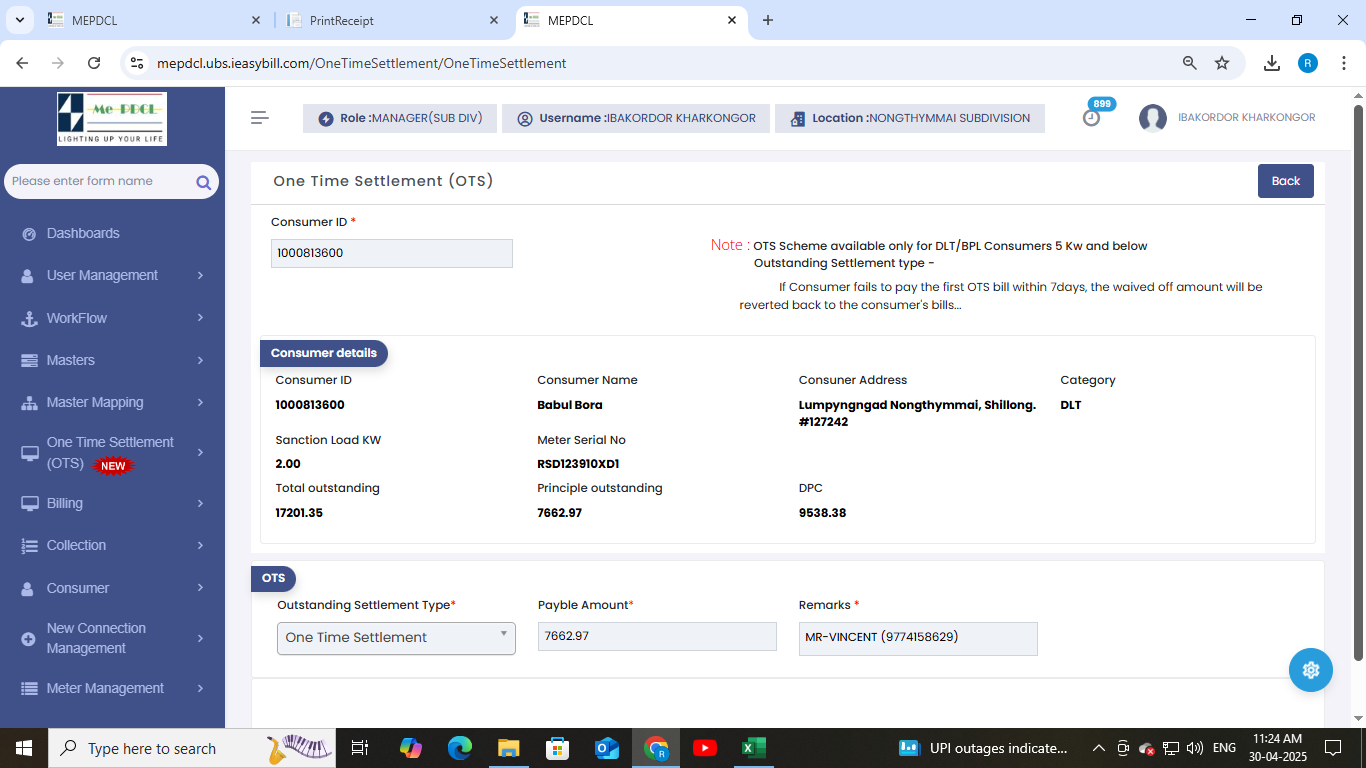Open File Explorer from taskbar

click(x=509, y=748)
